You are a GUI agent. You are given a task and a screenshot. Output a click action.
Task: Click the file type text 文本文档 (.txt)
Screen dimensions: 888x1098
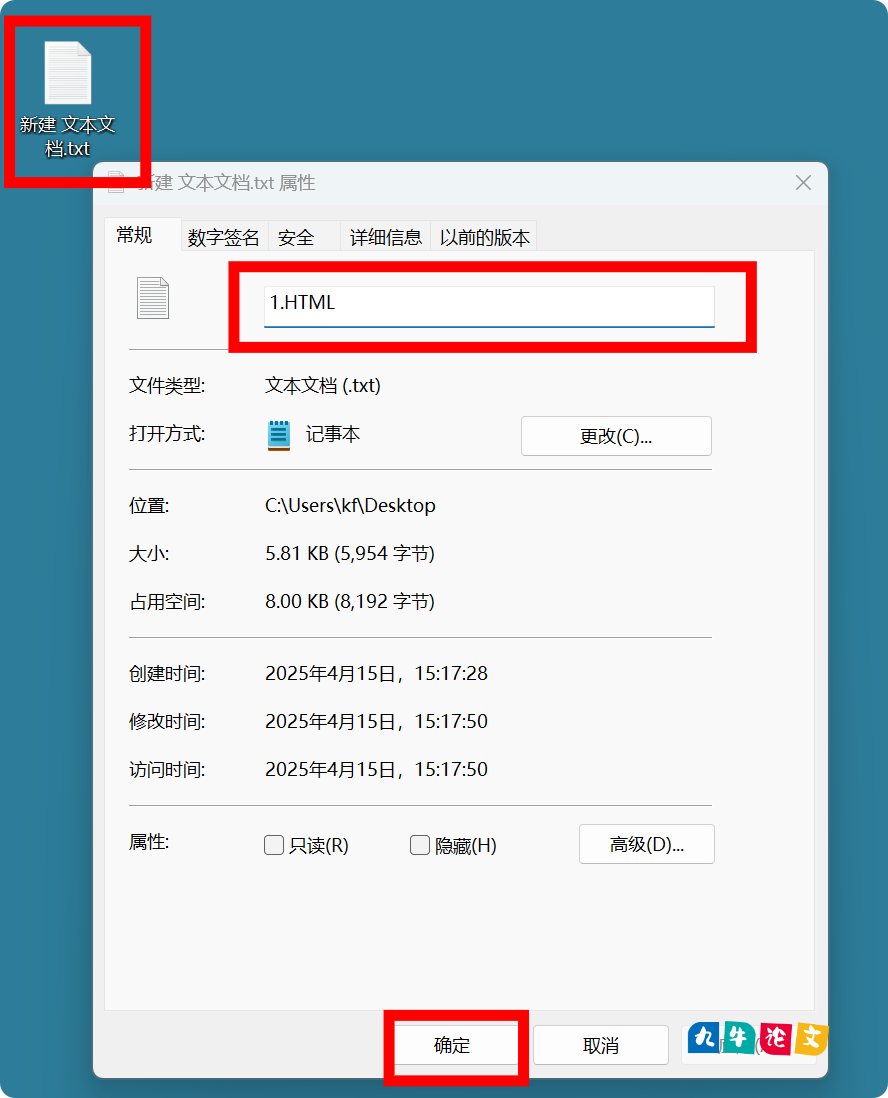(x=322, y=385)
